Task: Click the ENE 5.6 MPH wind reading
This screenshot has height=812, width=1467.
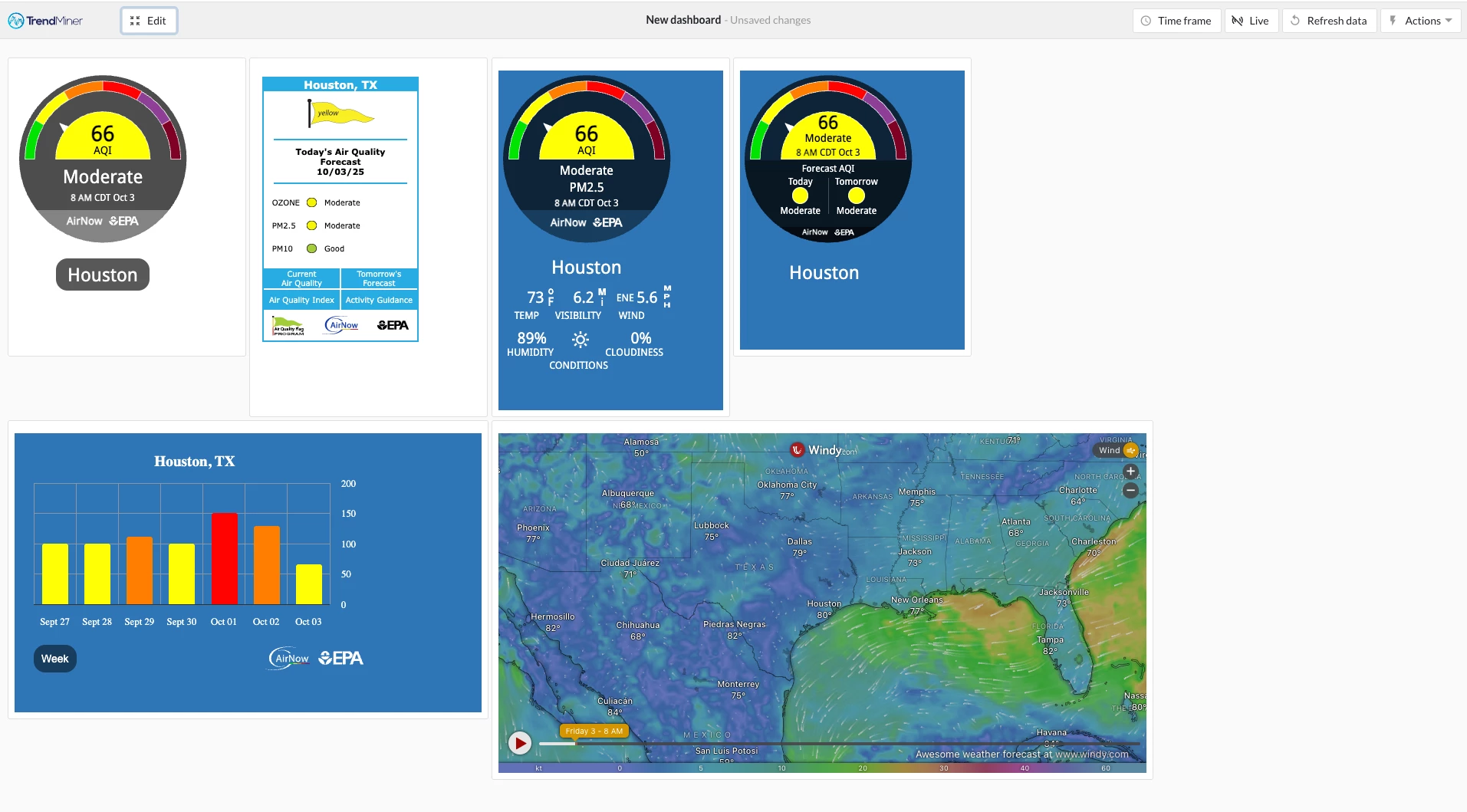Action: [643, 302]
